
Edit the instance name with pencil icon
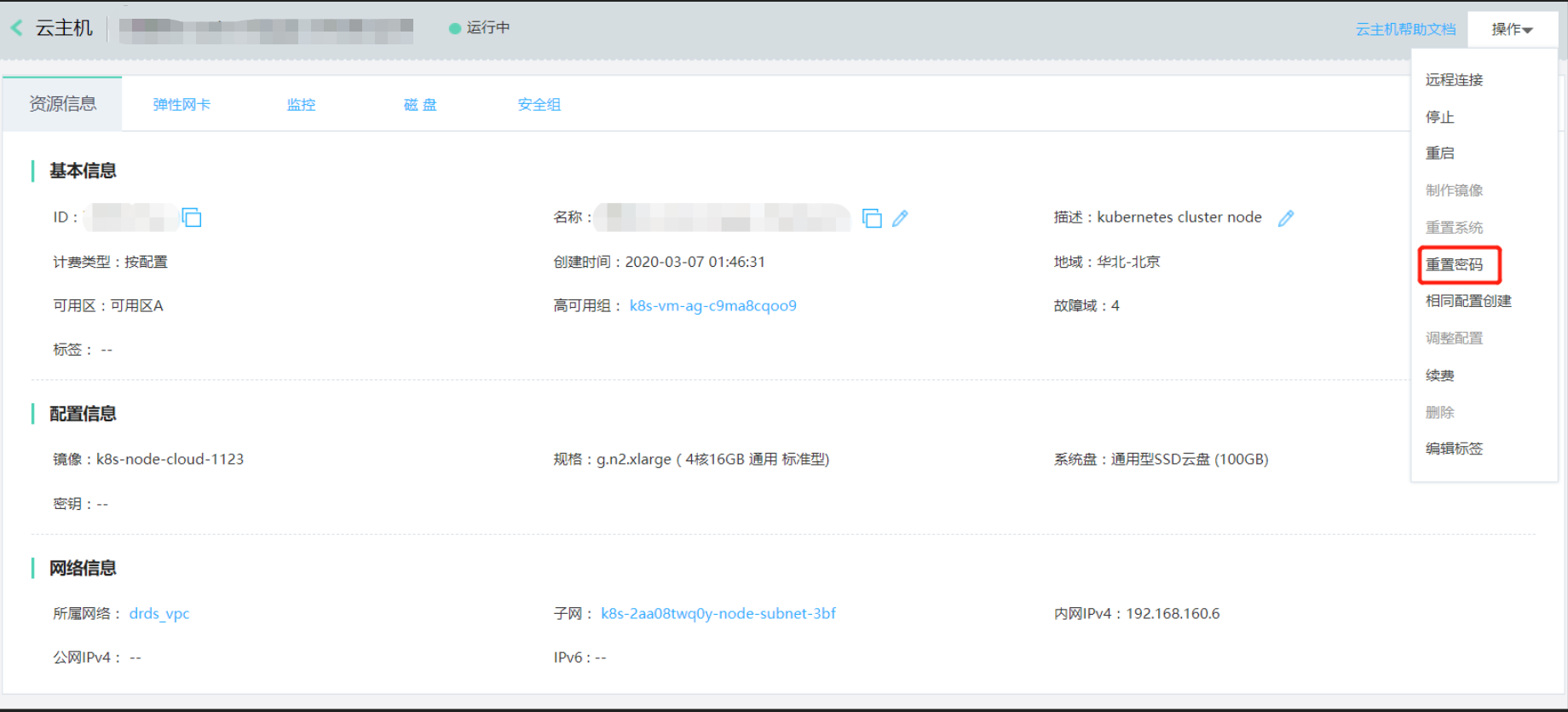pyautogui.click(x=900, y=218)
